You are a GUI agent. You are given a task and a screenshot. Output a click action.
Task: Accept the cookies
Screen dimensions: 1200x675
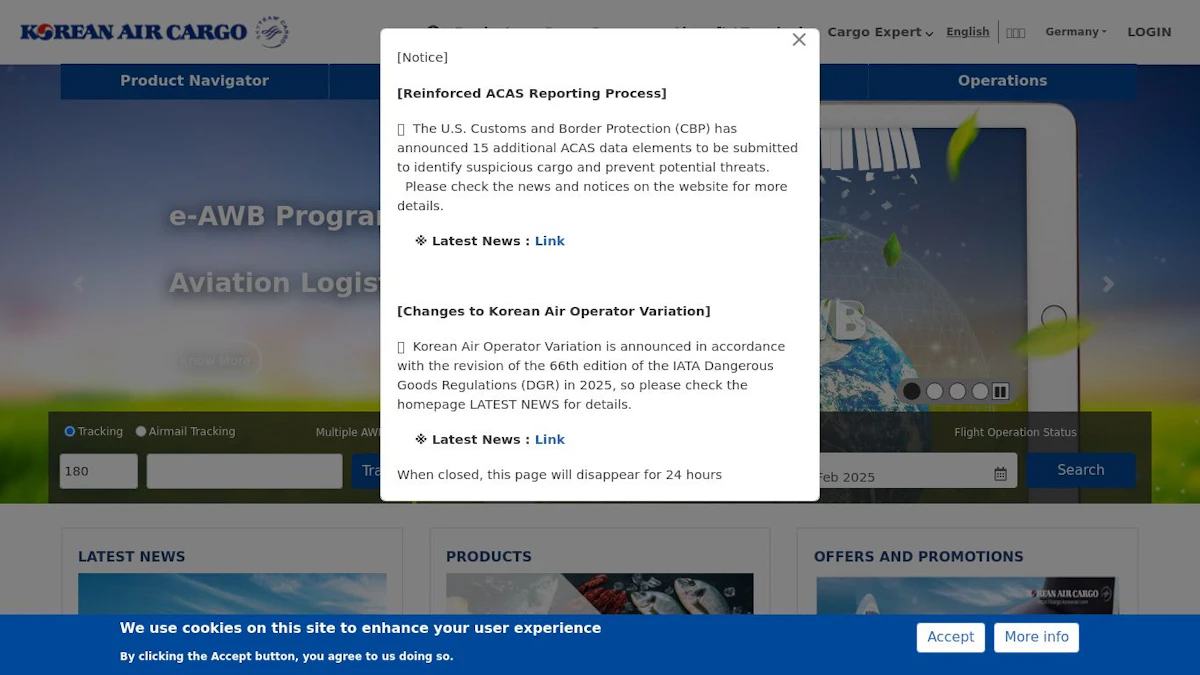[950, 637]
